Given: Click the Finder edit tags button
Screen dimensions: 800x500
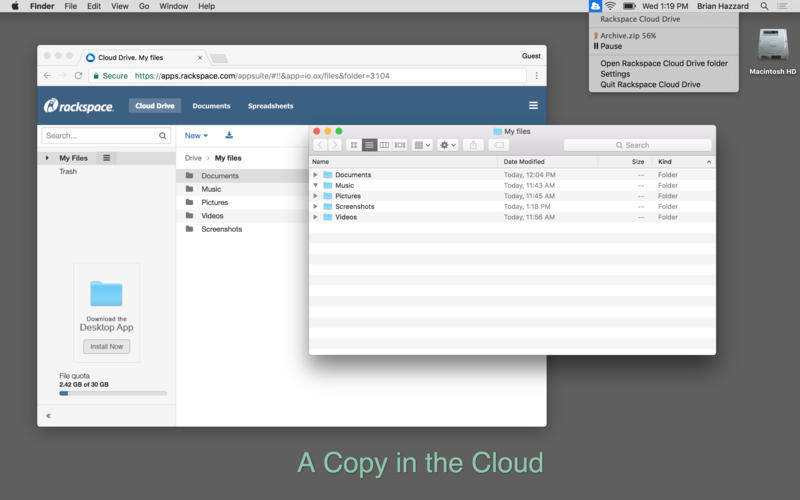Looking at the screenshot, I should (x=498, y=145).
